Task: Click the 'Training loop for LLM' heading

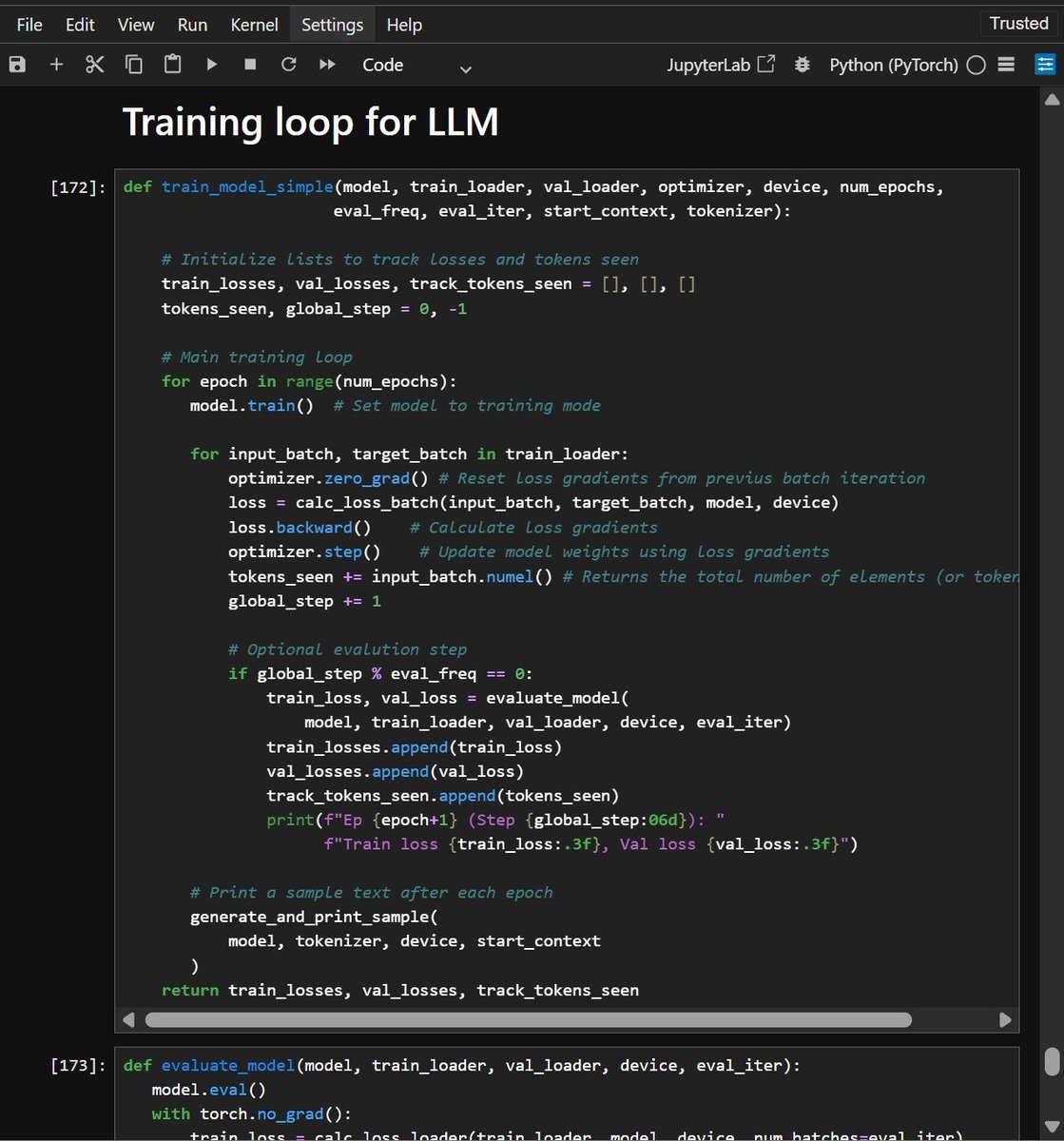Action: (x=310, y=123)
